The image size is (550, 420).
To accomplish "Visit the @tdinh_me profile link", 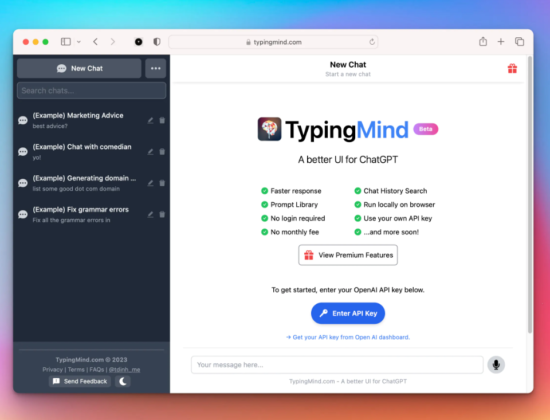I will (125, 369).
